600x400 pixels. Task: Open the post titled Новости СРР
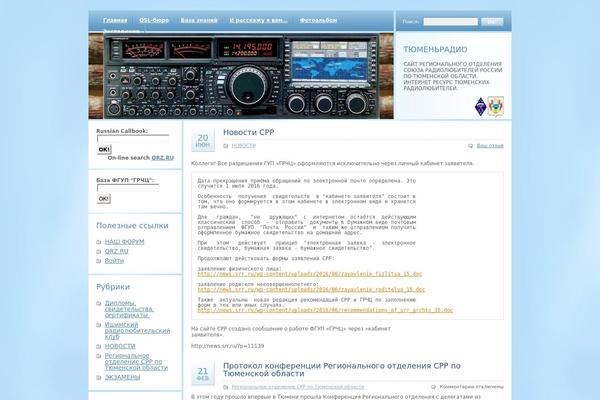(249, 132)
